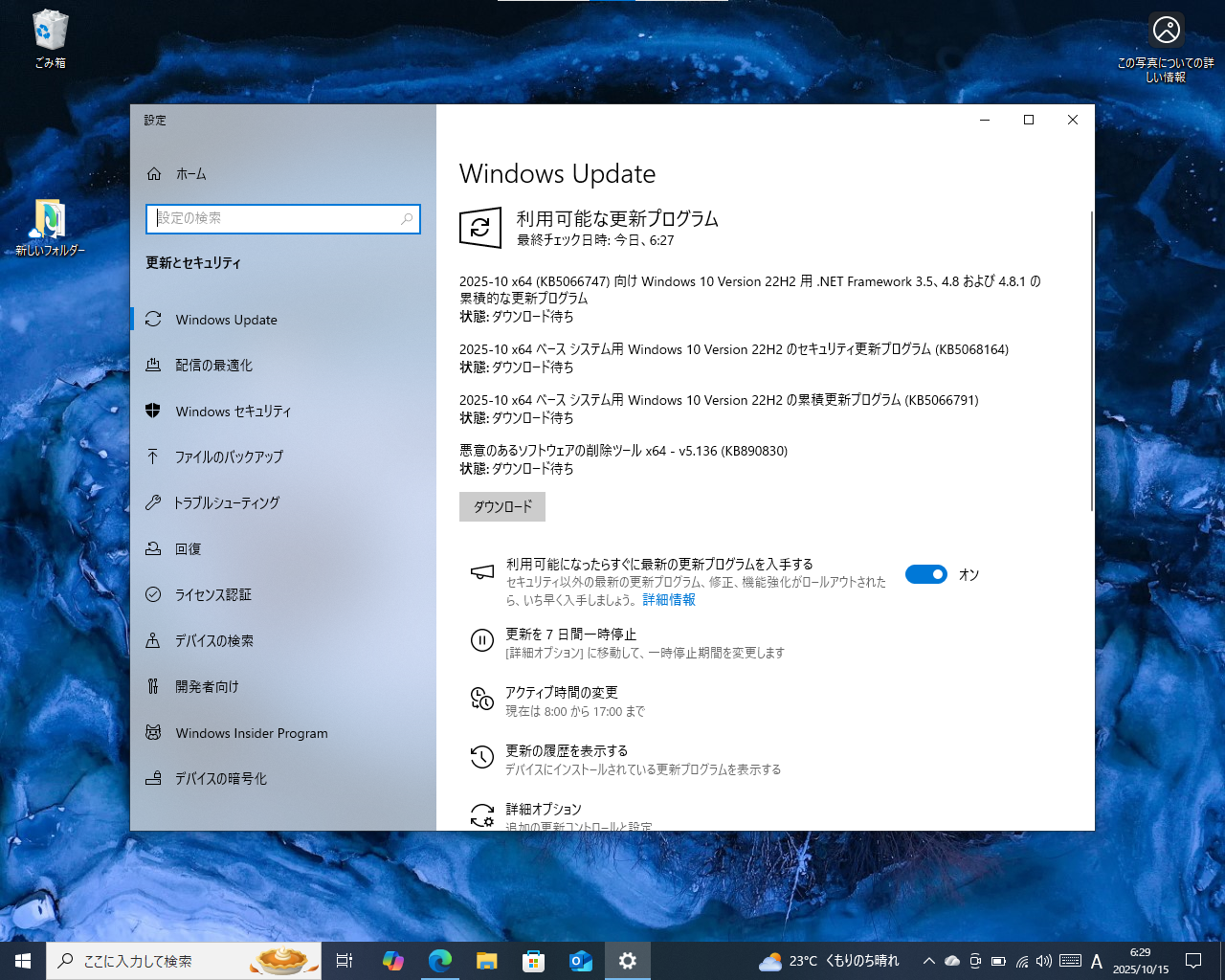Open Windows セキュリティ via its shield icon
Viewport: 1225px width, 980px height.
[x=154, y=411]
